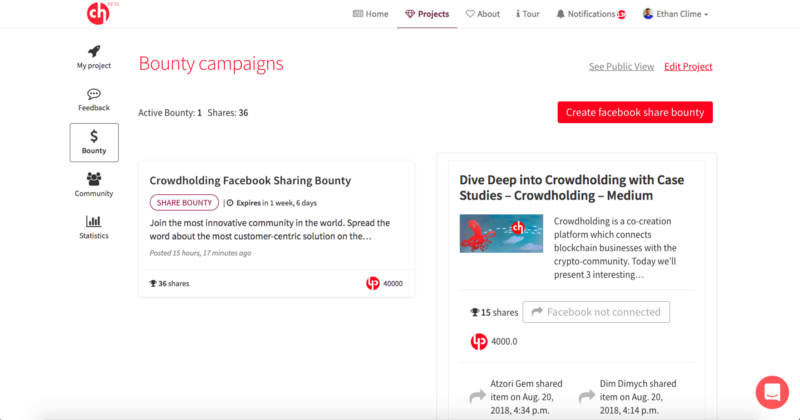Click the coin icon beside 40000
The height and width of the screenshot is (420, 800).
(373, 283)
